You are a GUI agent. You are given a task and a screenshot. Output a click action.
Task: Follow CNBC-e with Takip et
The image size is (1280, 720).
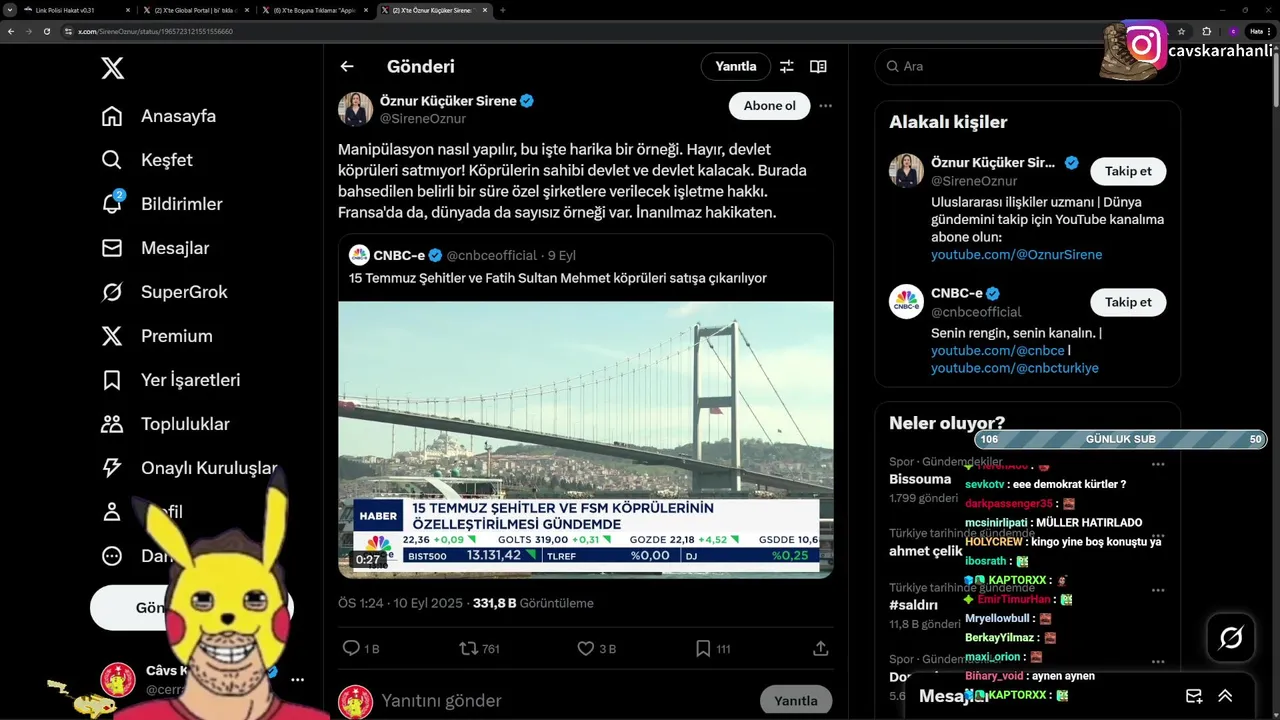1128,302
